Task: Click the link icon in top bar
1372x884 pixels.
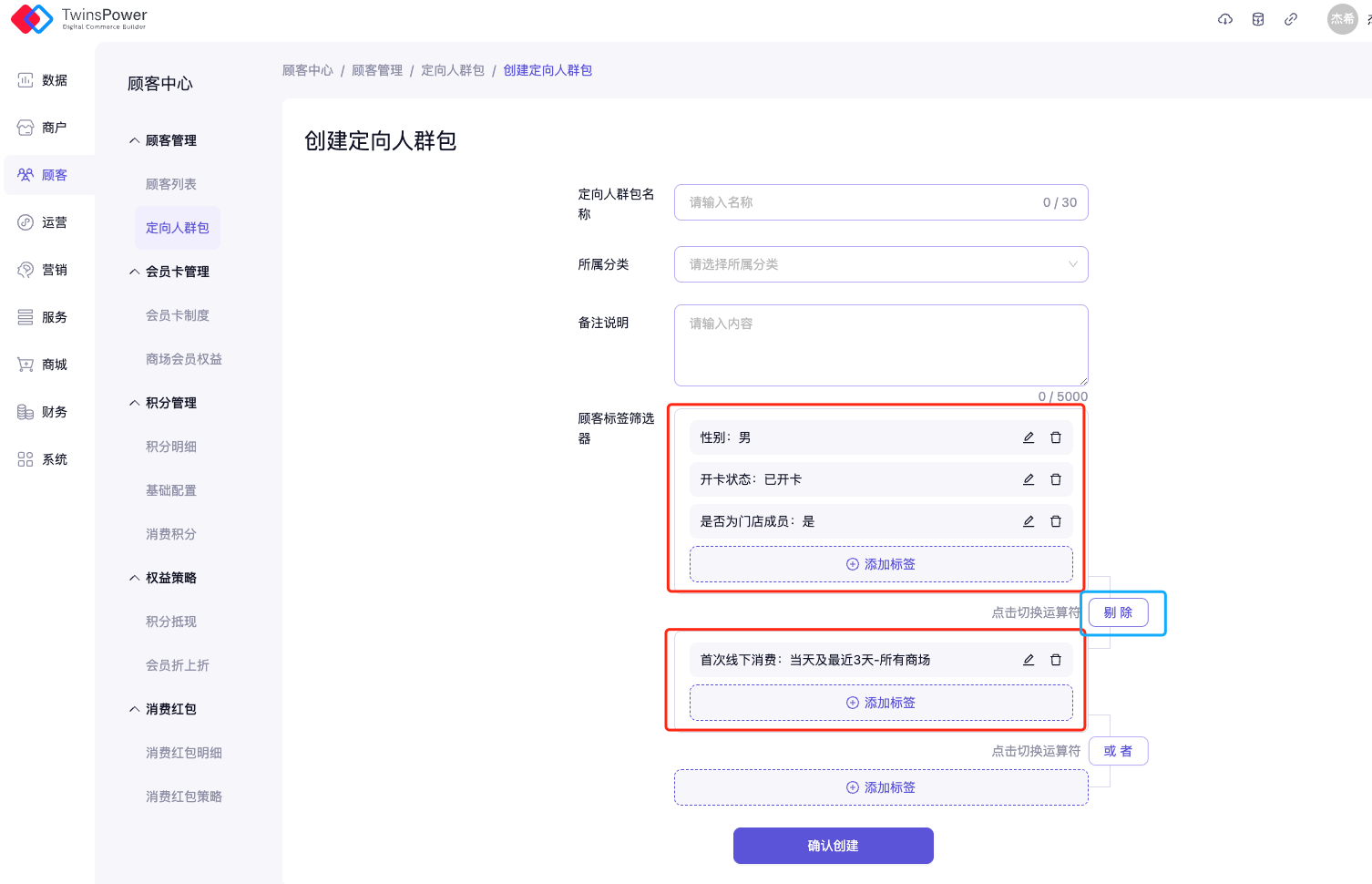Action: [1291, 19]
